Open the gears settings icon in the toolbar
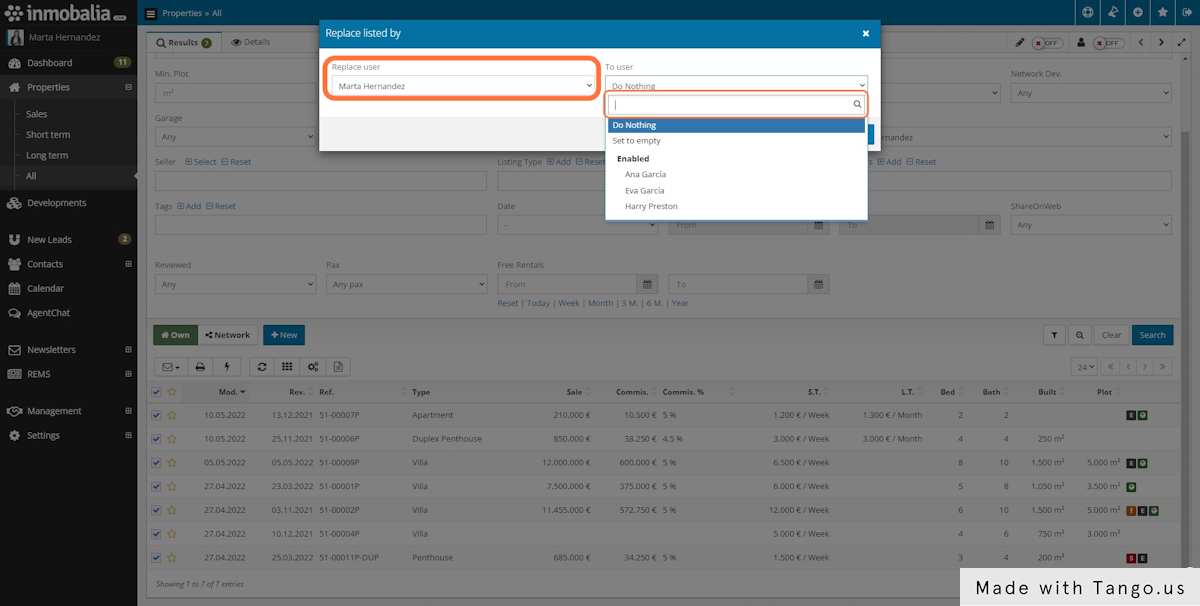The height and width of the screenshot is (606, 1200). (312, 366)
